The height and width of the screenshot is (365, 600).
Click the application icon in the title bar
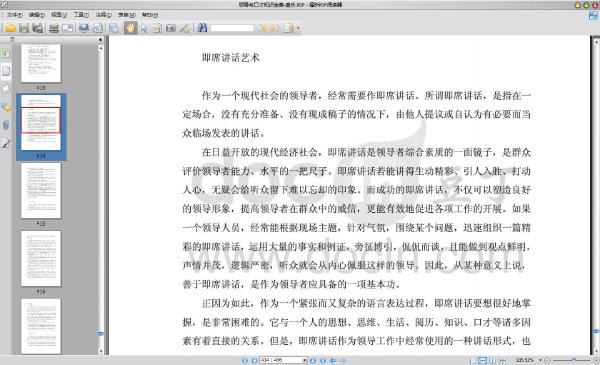pyautogui.click(x=4, y=5)
